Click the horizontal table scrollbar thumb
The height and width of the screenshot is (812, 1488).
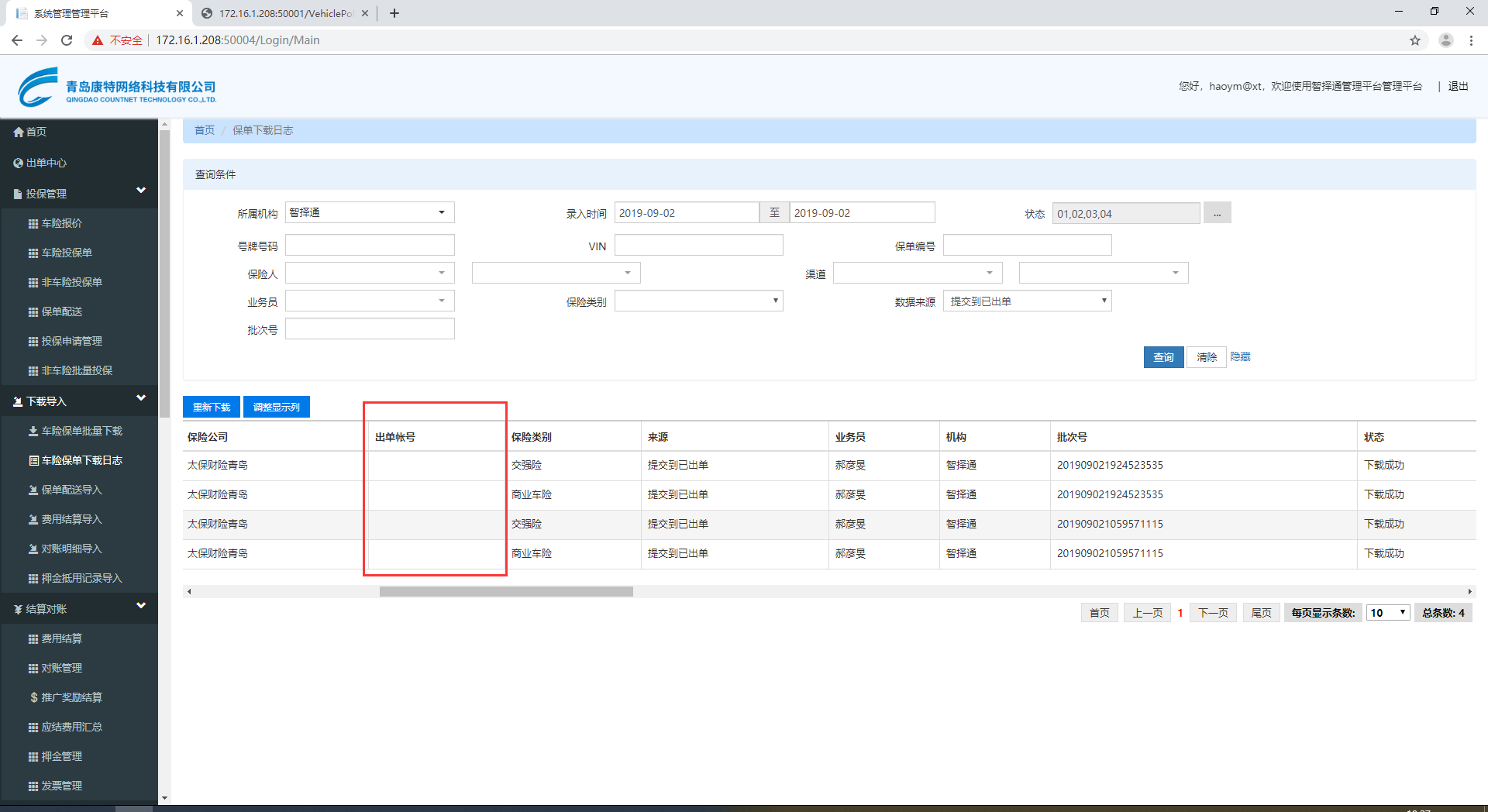click(506, 592)
